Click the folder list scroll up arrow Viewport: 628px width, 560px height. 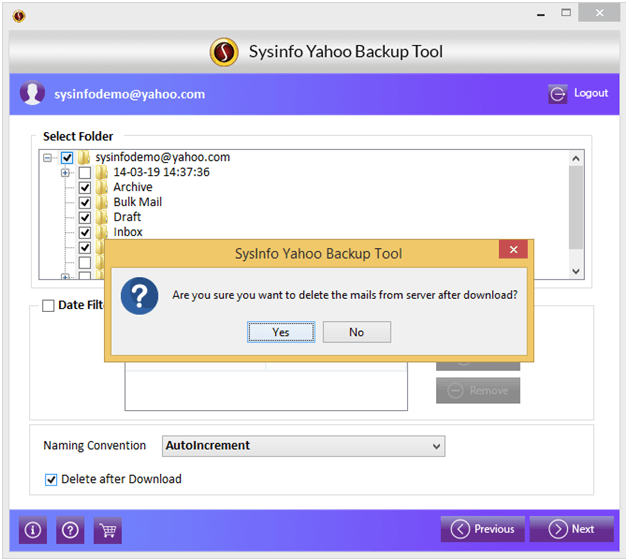tap(576, 158)
